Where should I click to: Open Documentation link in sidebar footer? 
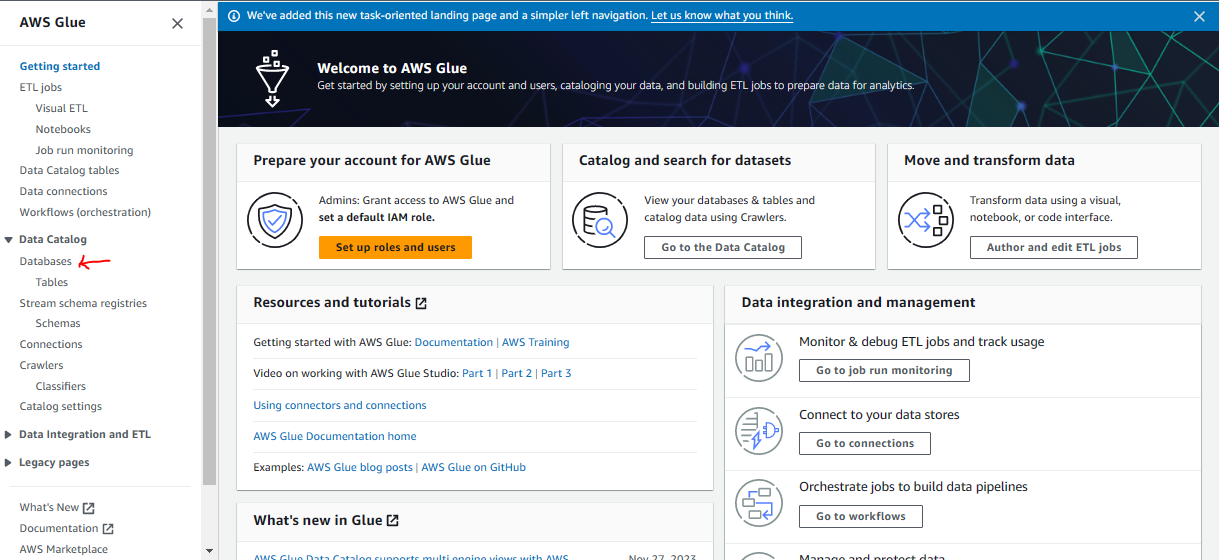click(59, 529)
